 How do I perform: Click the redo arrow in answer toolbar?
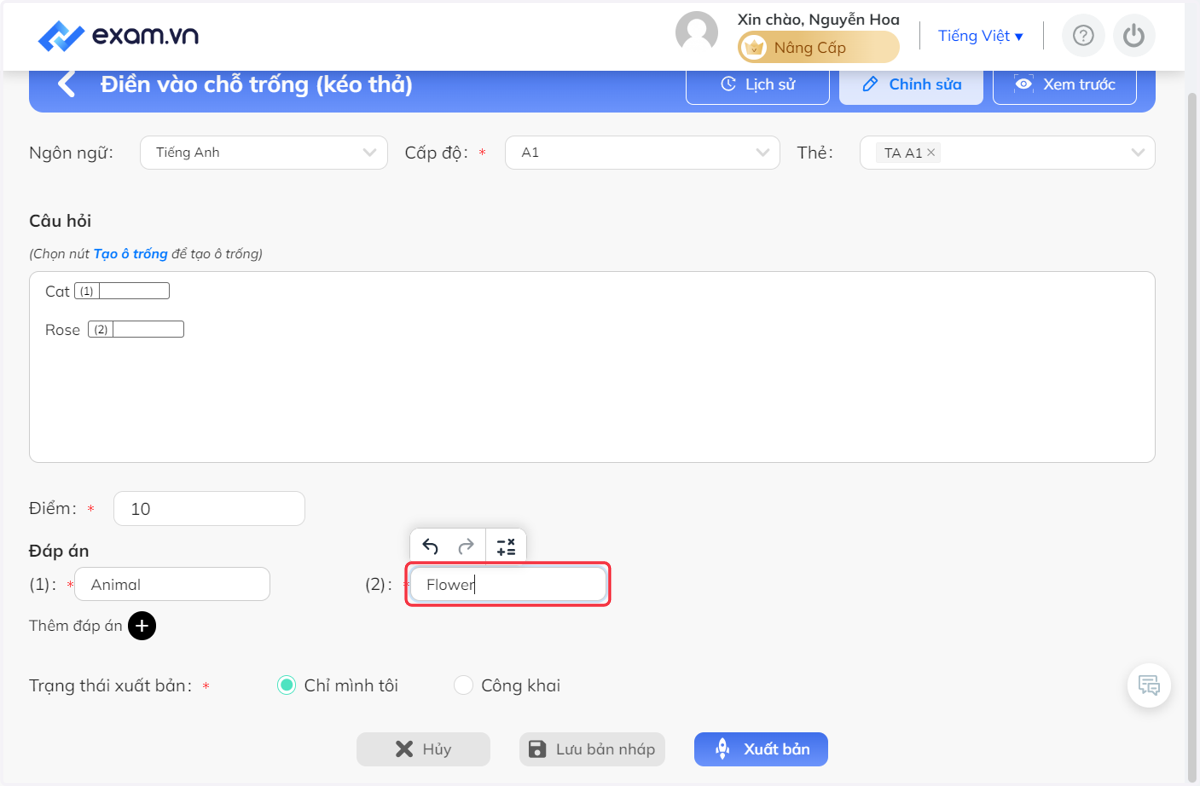466,546
